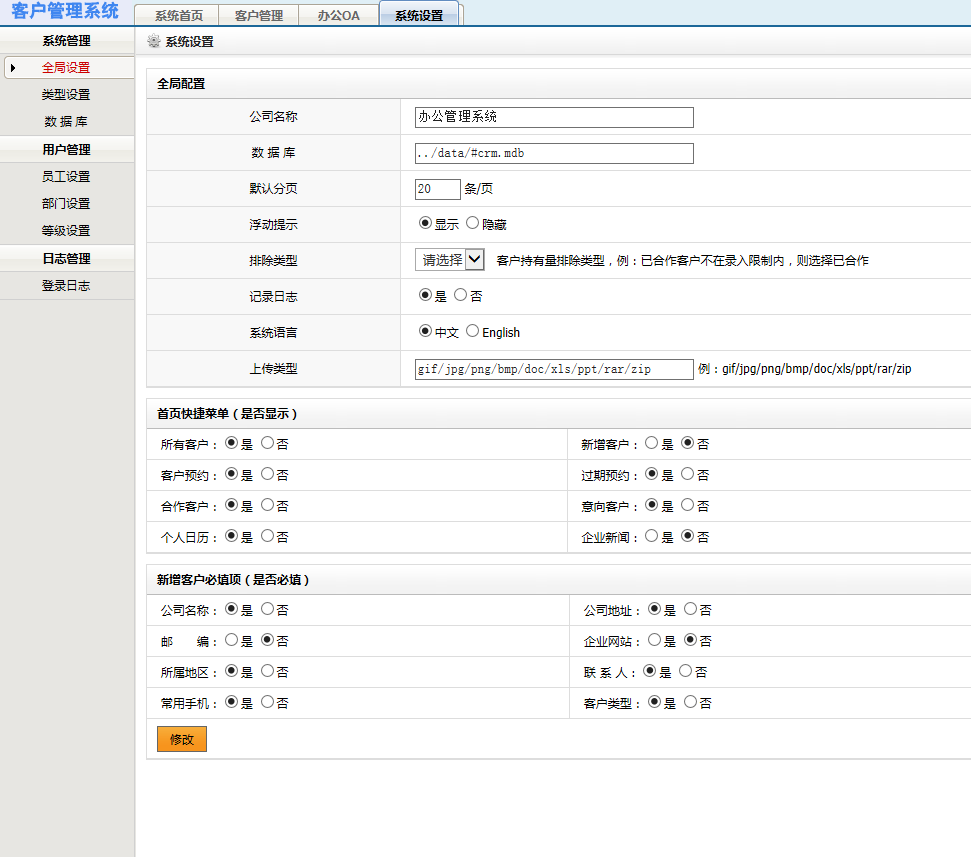This screenshot has width=971, height=857.
Task: Click the 公司名称 input field
Action: click(x=553, y=117)
